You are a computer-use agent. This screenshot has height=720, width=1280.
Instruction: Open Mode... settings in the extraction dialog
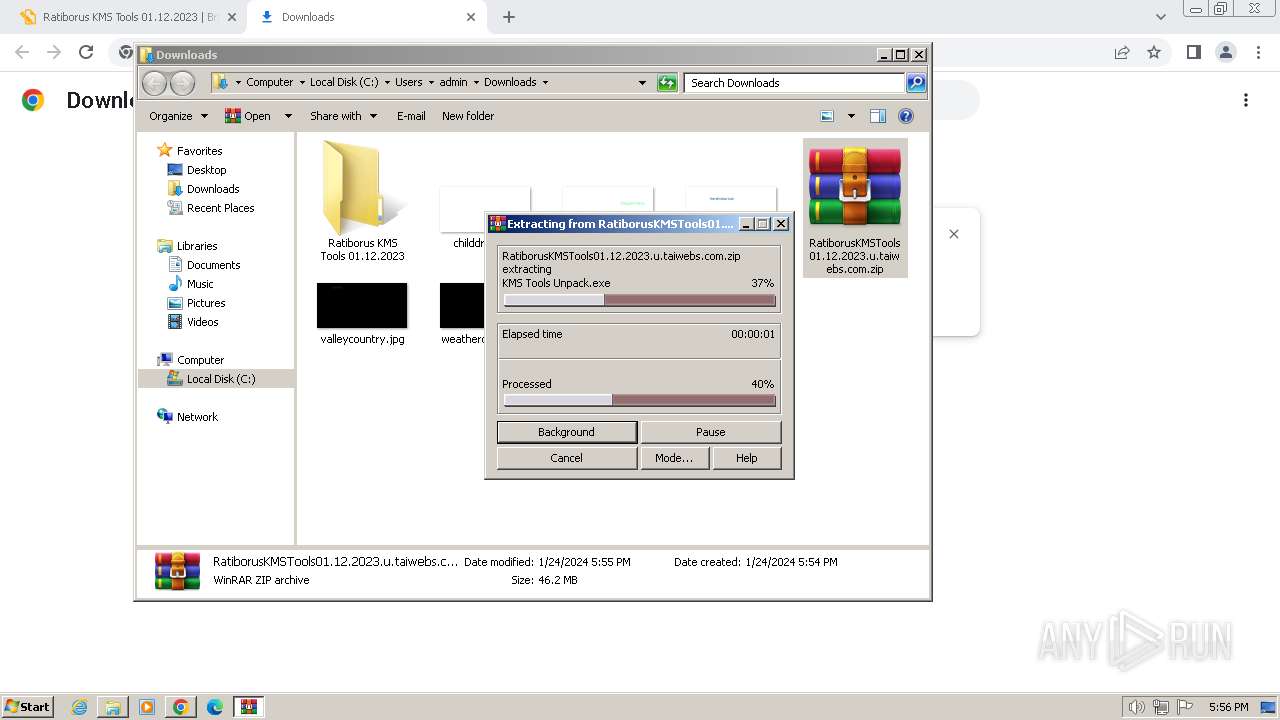point(674,458)
